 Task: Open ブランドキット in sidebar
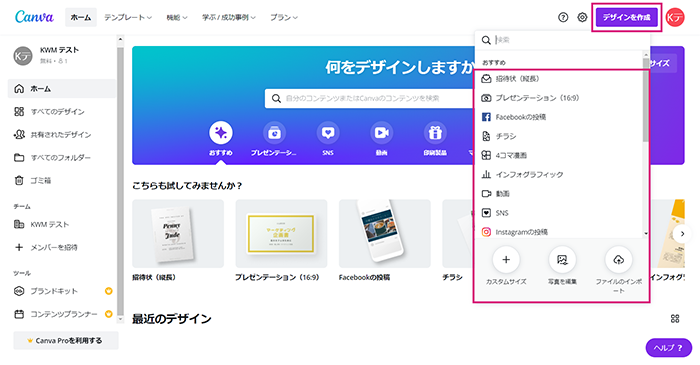coord(62,291)
